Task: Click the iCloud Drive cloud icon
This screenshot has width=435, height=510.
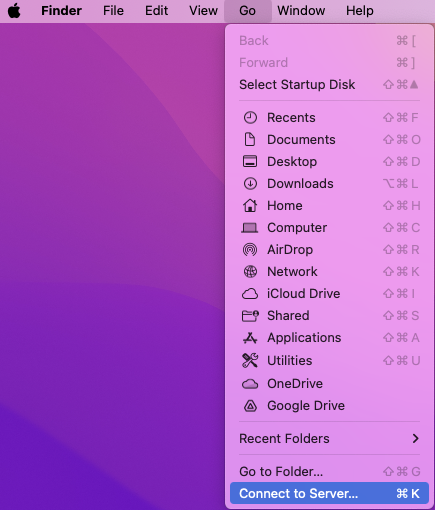Action: coord(250,294)
